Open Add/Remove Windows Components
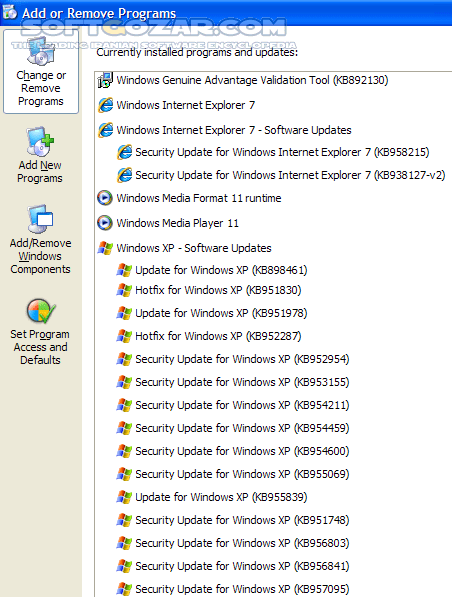 (40, 240)
